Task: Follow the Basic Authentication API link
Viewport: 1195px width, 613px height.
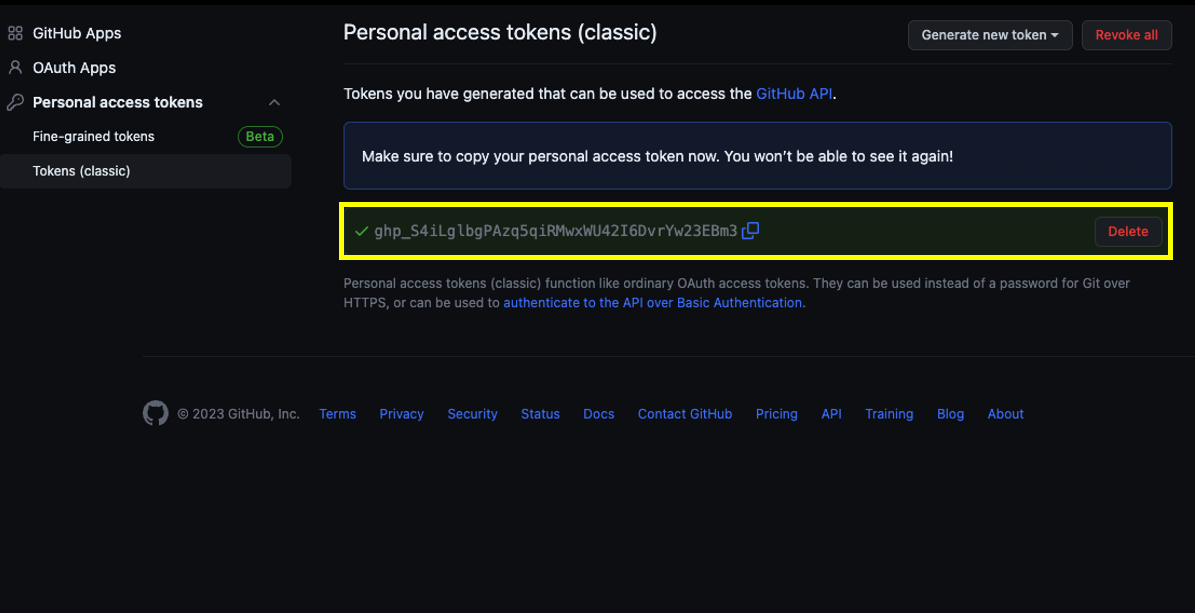Action: pos(653,303)
